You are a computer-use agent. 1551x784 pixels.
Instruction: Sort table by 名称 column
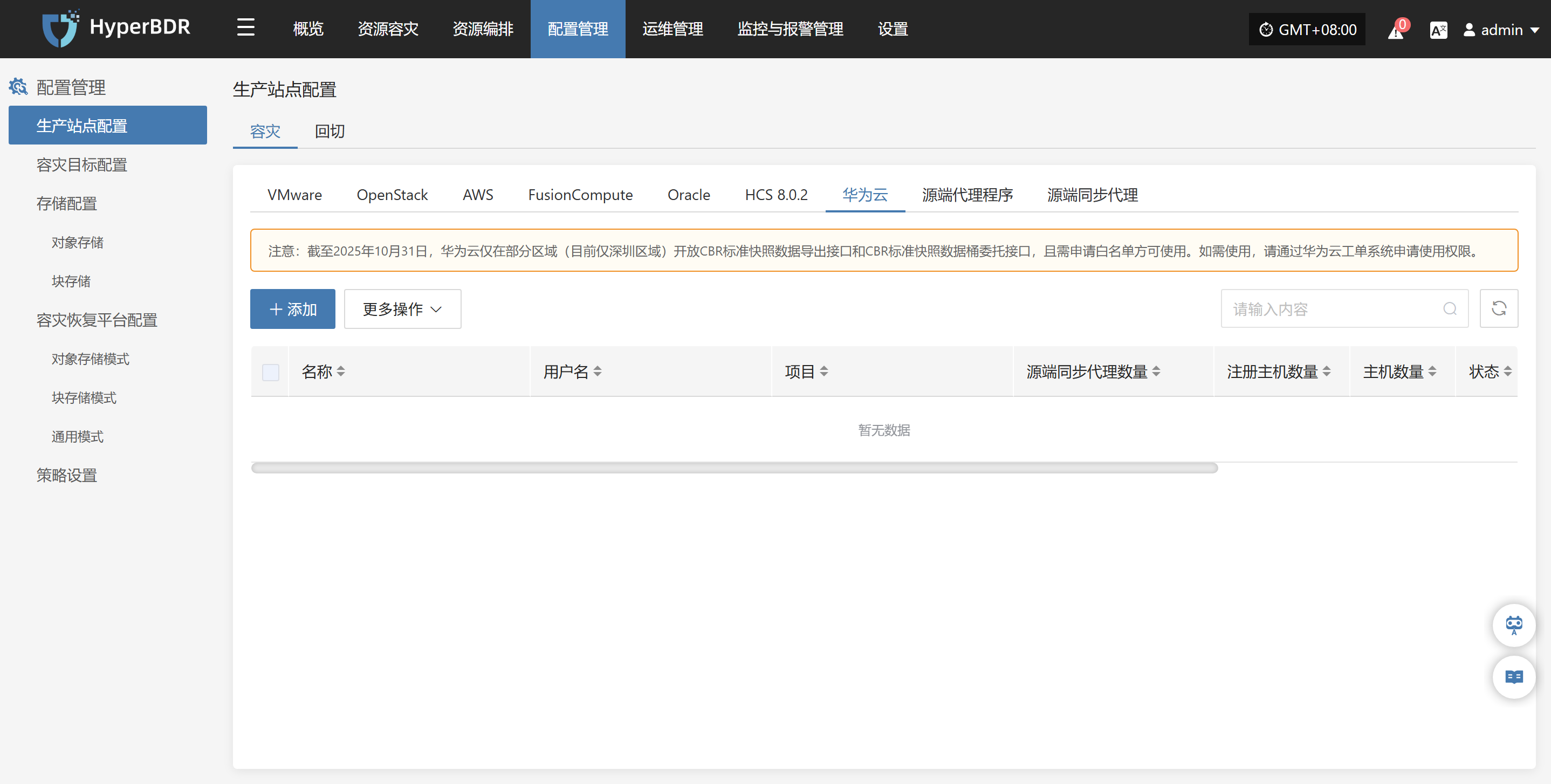coord(341,372)
